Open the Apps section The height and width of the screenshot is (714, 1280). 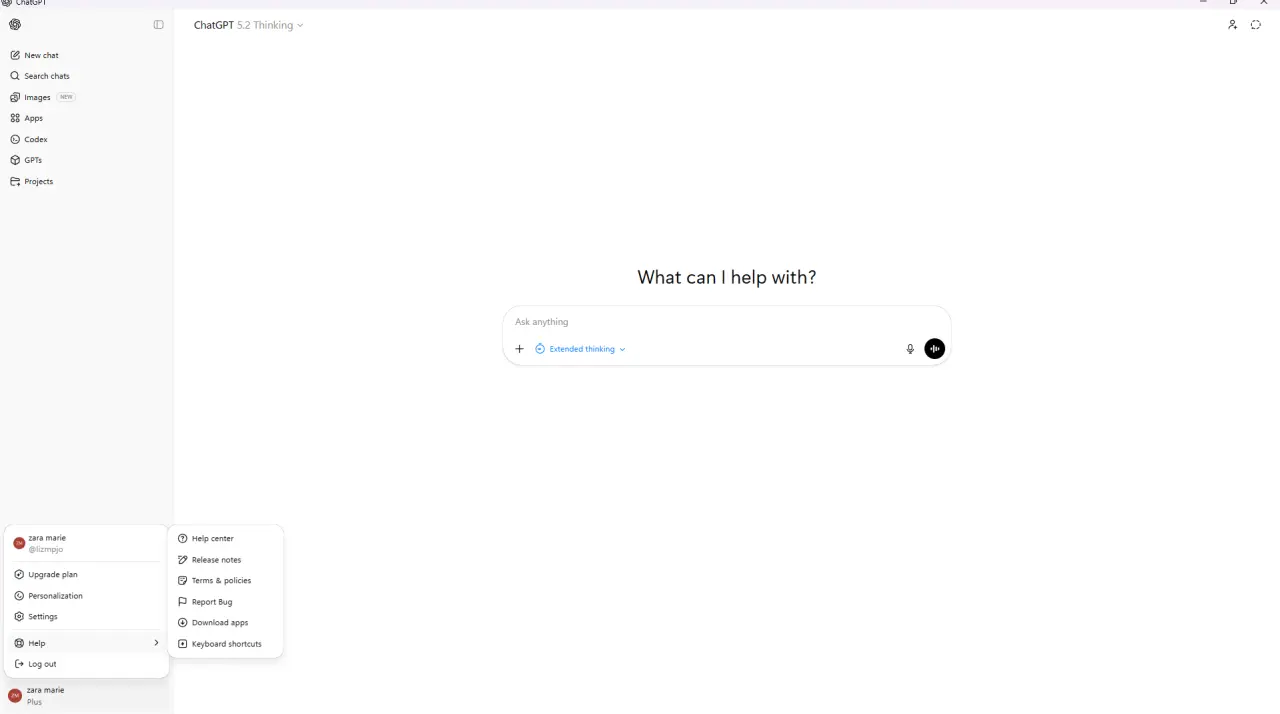[86, 118]
